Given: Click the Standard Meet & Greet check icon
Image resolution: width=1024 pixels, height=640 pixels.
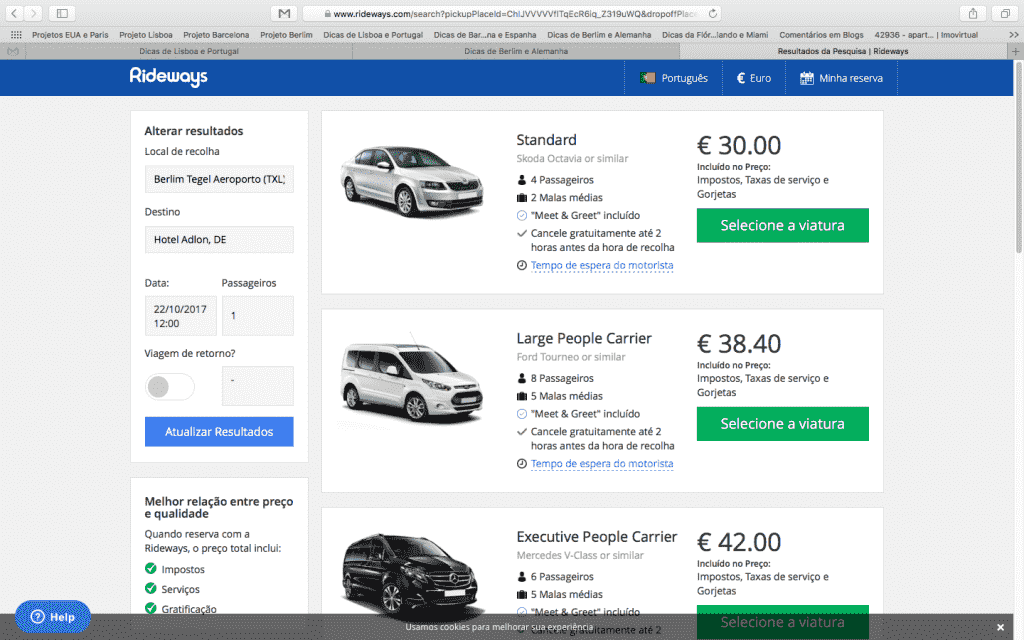Looking at the screenshot, I should [x=522, y=216].
